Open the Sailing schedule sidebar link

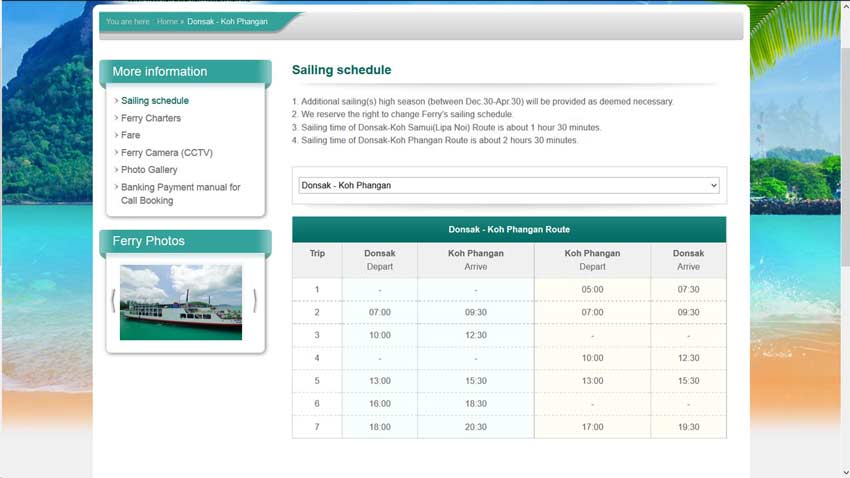coord(155,100)
